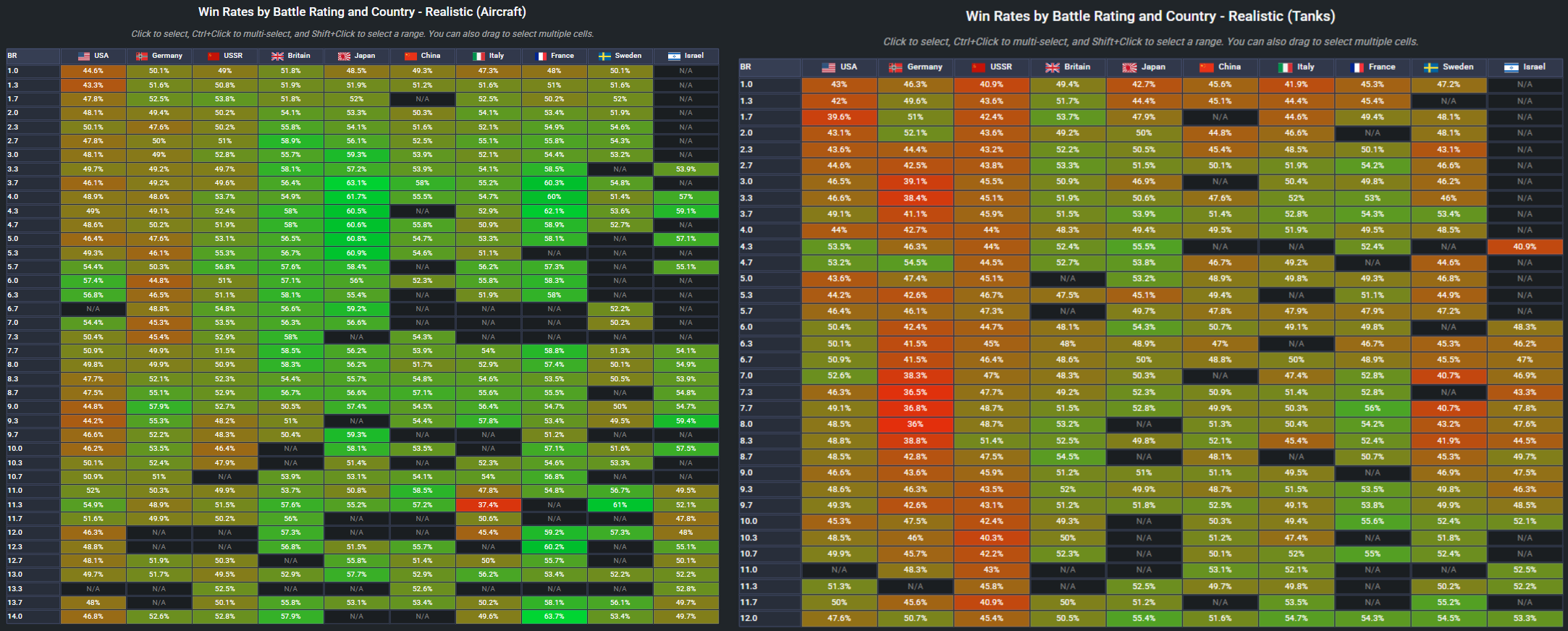This screenshot has height=631, width=1568.
Task: Click the Israel flag in Aircraft table header
Action: point(674,56)
